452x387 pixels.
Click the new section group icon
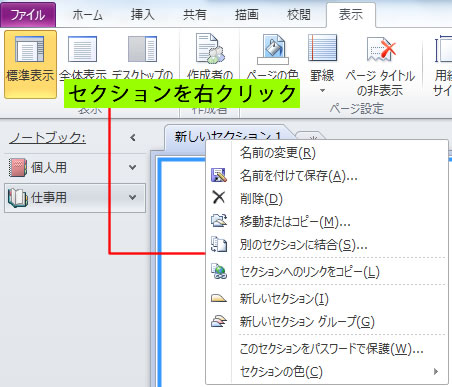click(219, 321)
